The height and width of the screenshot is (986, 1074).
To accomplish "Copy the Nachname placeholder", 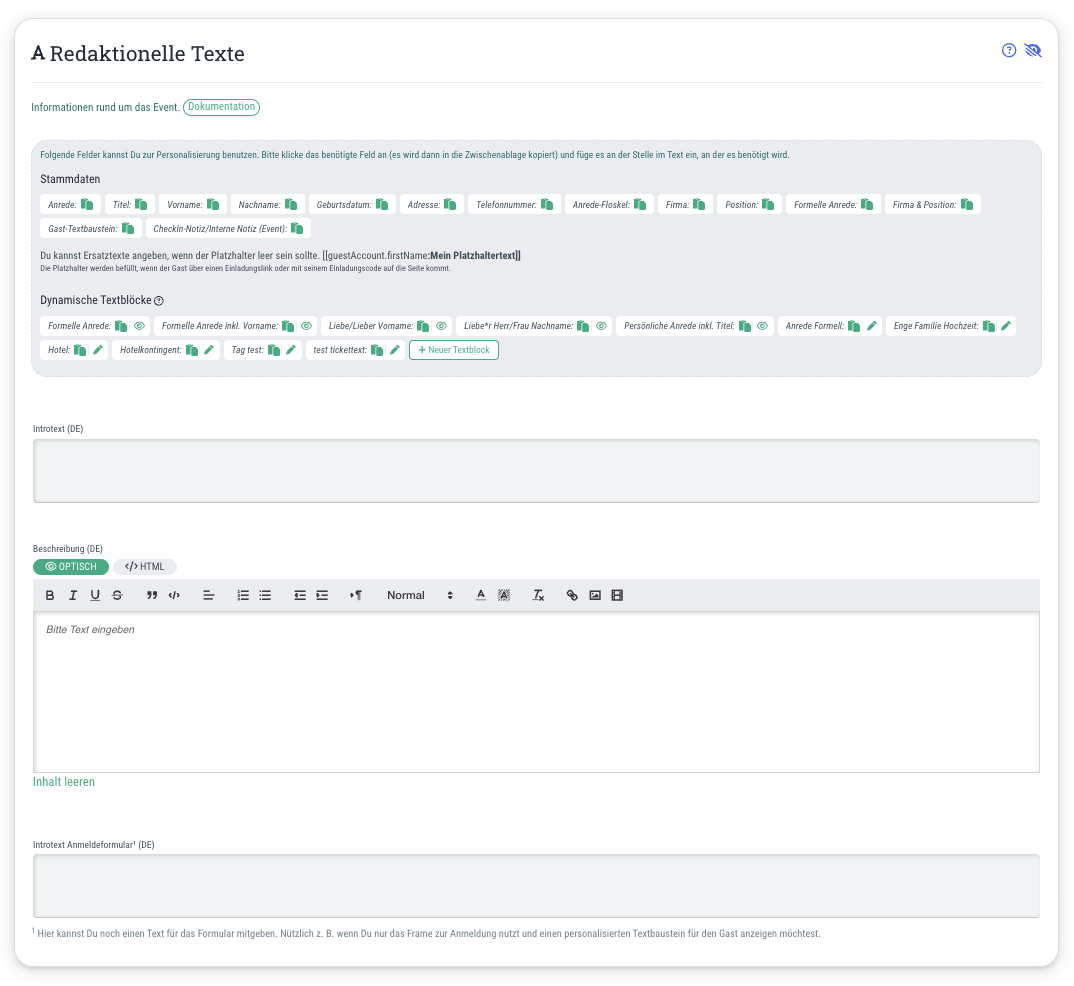I will point(291,204).
